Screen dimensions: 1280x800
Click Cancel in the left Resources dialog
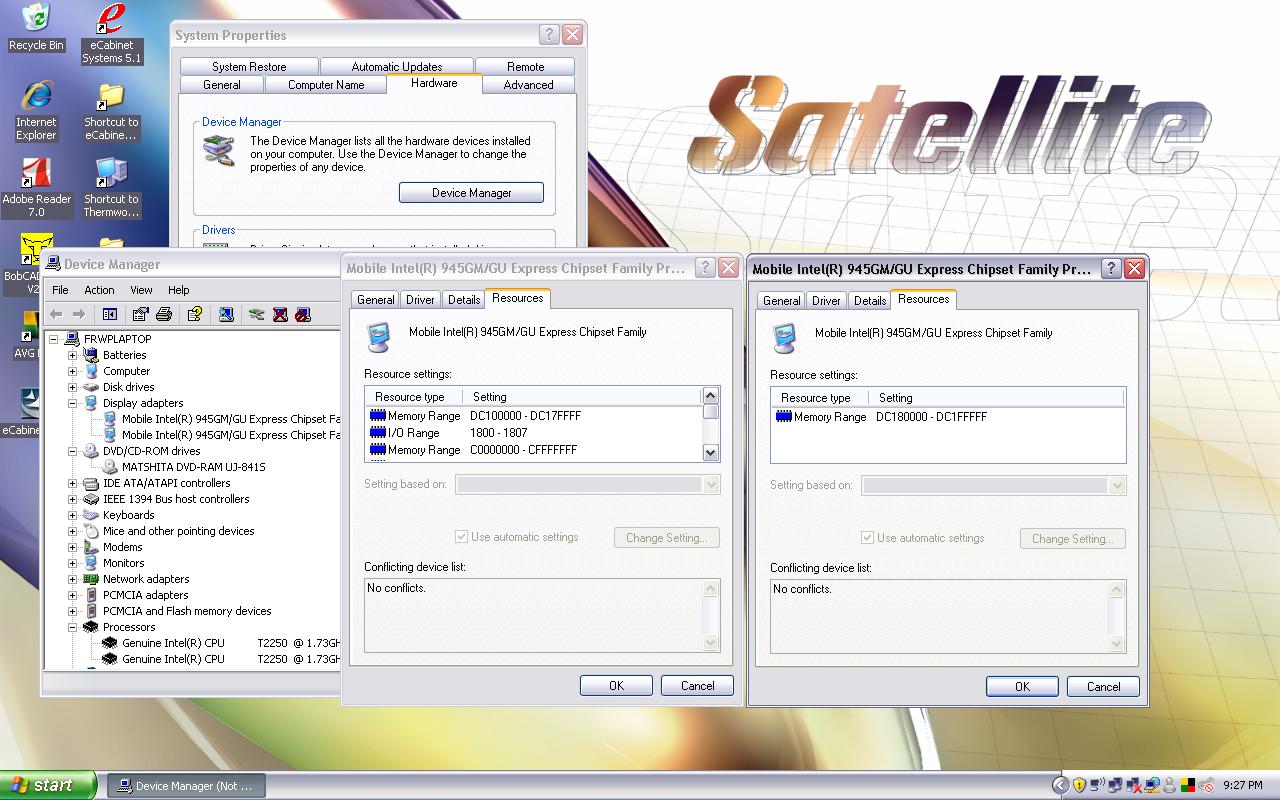(x=697, y=685)
